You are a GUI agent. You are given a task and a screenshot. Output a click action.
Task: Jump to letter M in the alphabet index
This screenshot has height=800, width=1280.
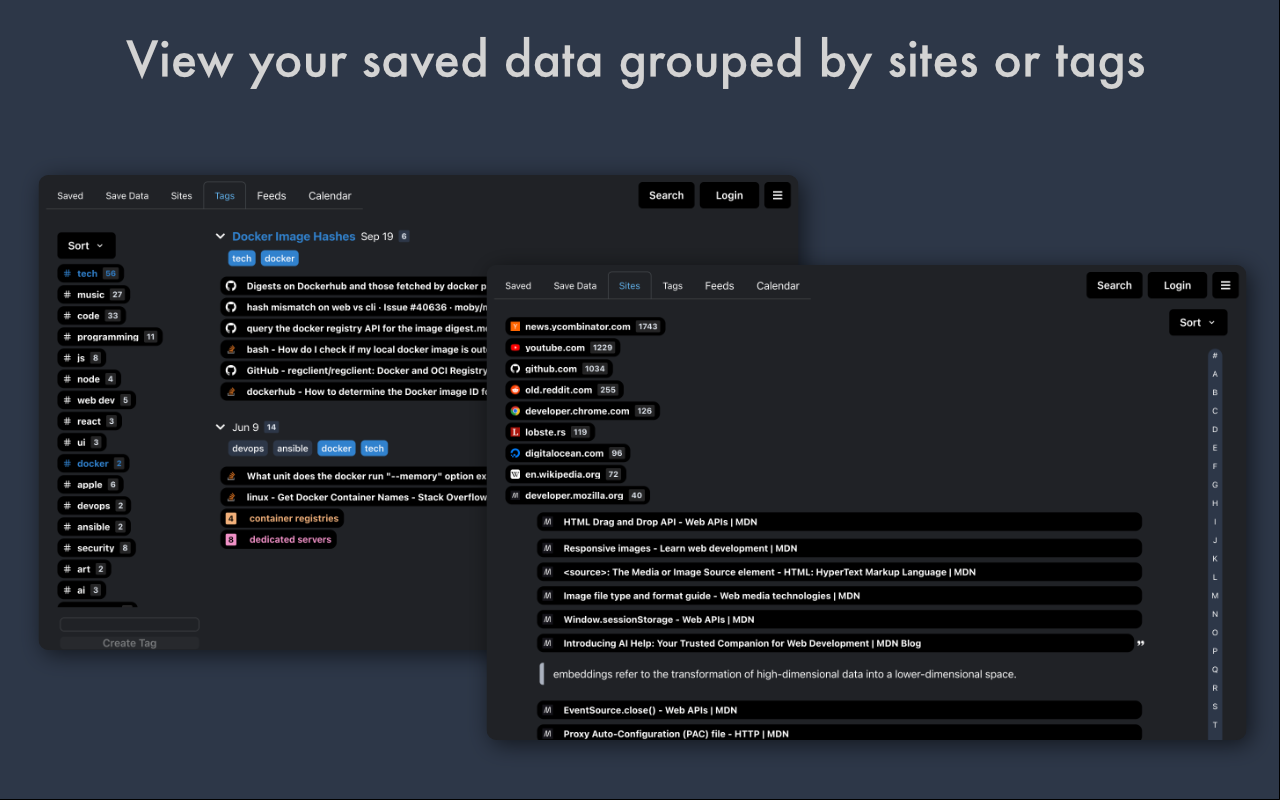click(1215, 596)
